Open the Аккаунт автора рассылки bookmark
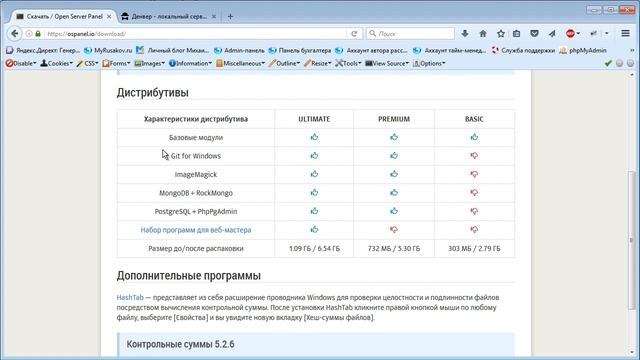 pyautogui.click(x=371, y=50)
